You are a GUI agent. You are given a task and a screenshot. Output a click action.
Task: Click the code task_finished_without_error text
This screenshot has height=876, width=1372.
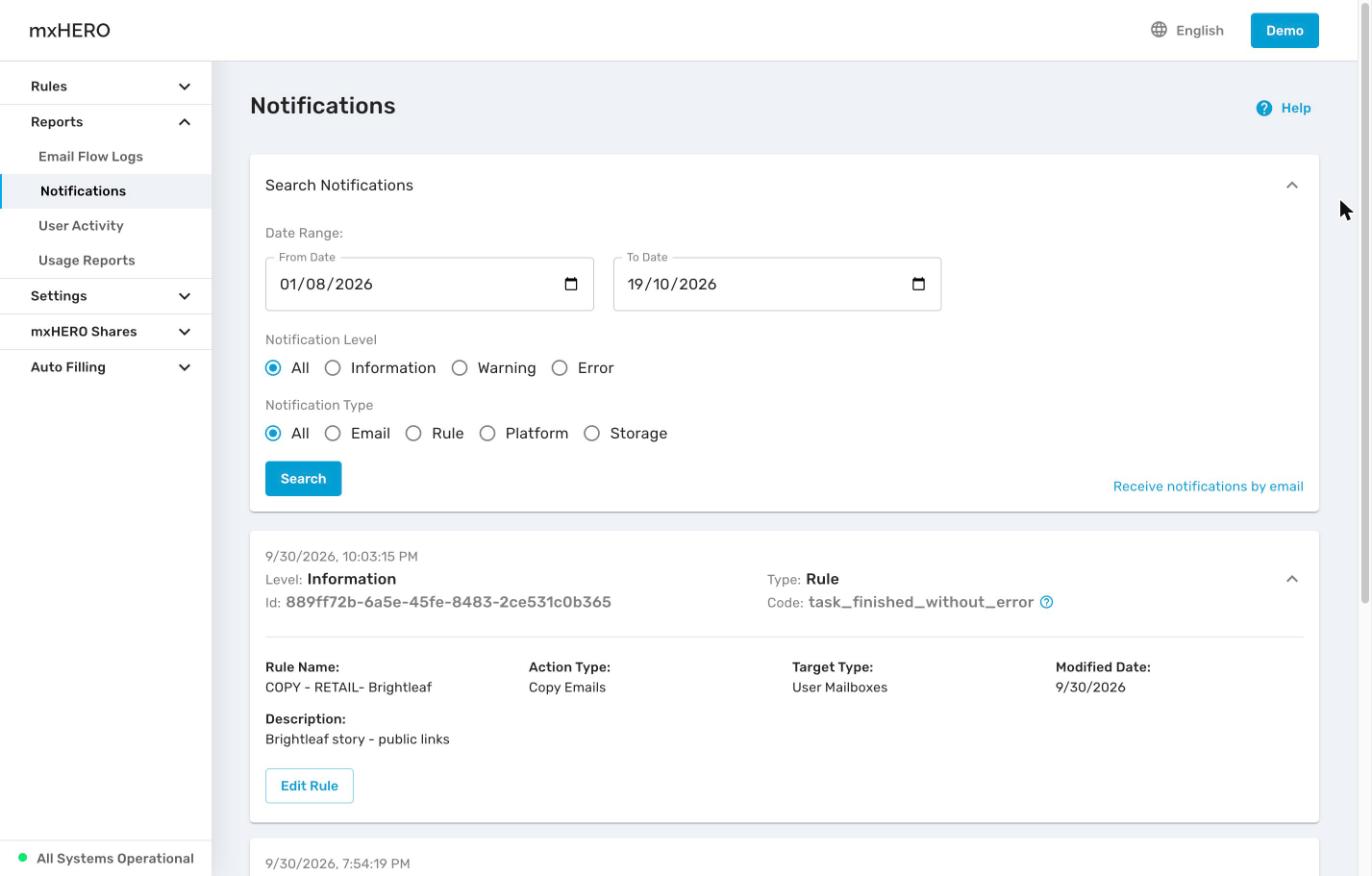[921, 603]
